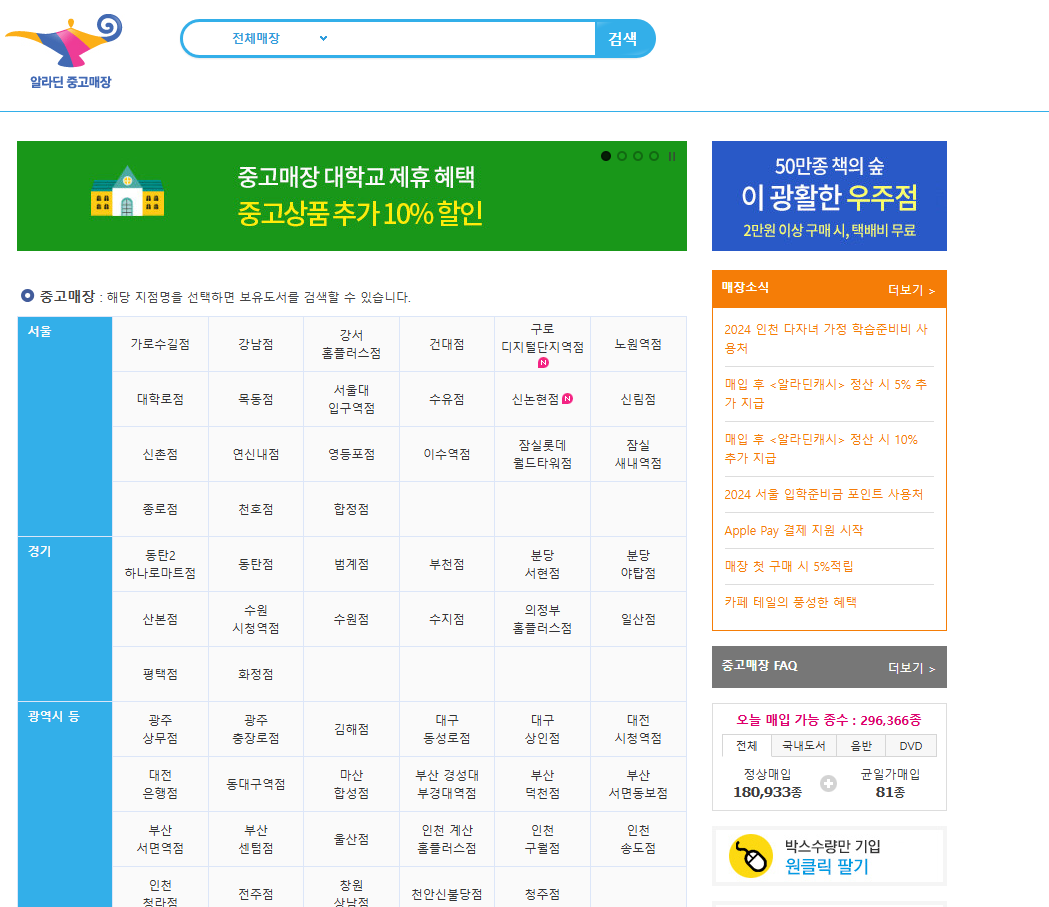Select the third carousel indicator dot

[637, 156]
